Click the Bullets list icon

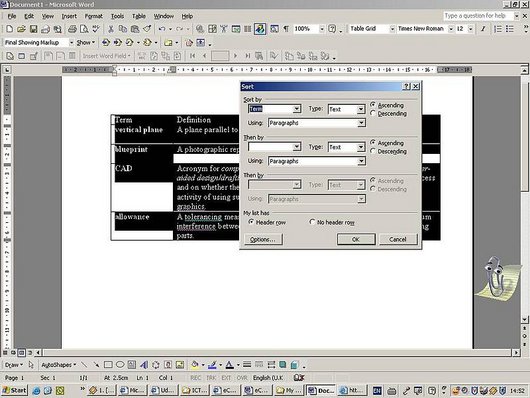tap(510, 29)
